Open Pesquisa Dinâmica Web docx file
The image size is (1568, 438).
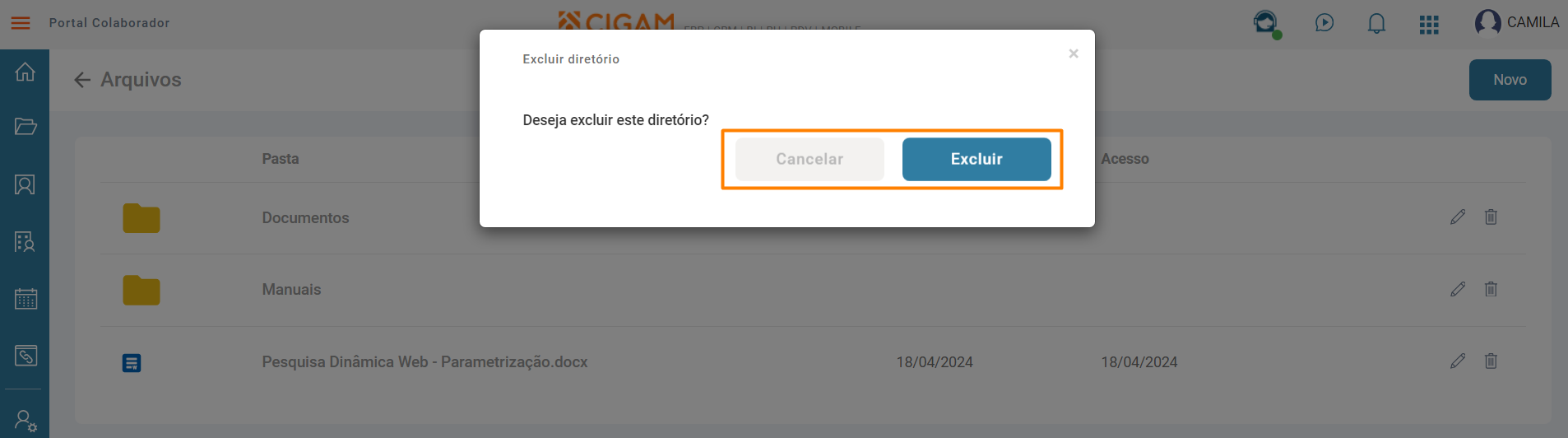(424, 362)
